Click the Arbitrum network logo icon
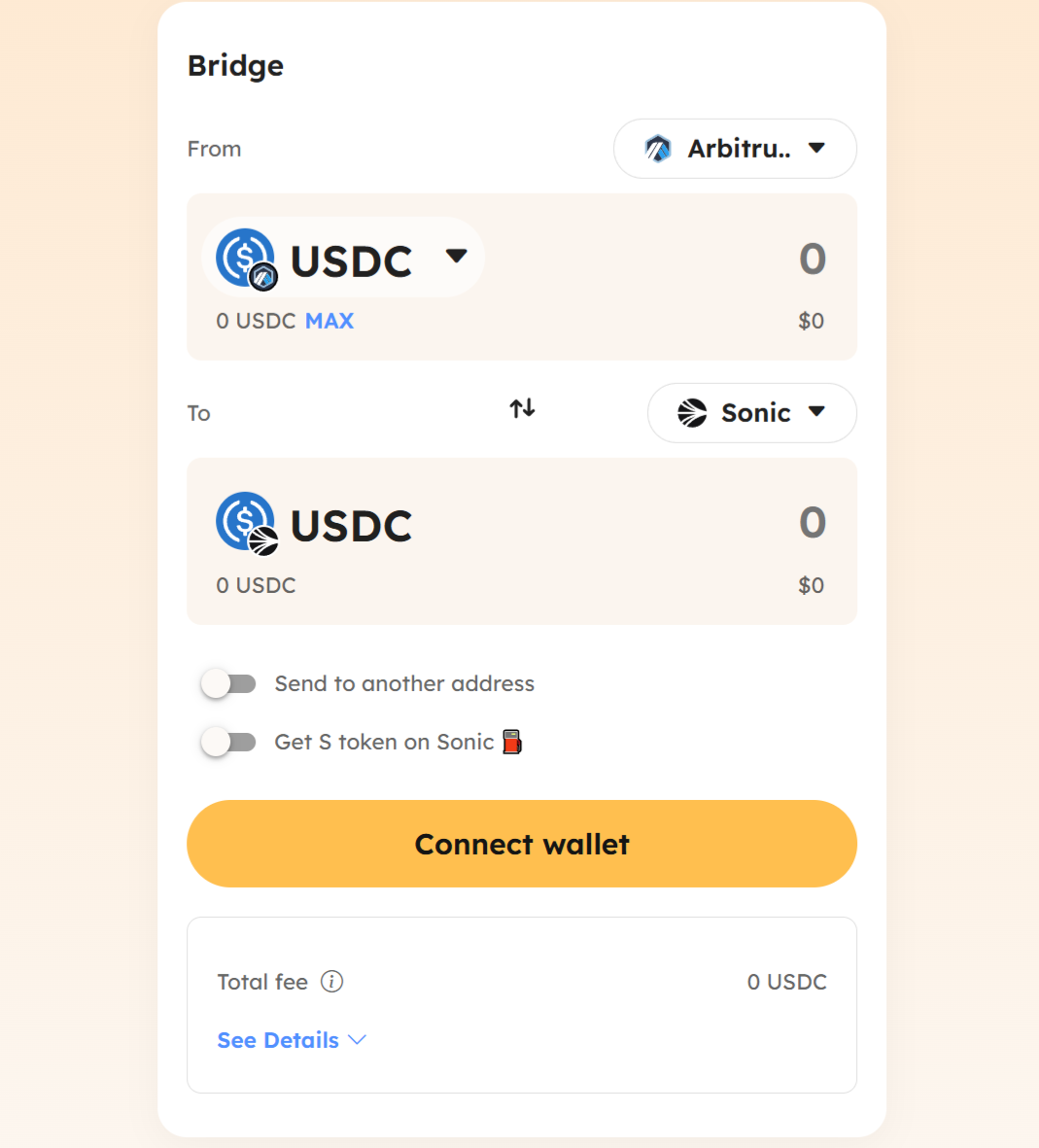 658,149
